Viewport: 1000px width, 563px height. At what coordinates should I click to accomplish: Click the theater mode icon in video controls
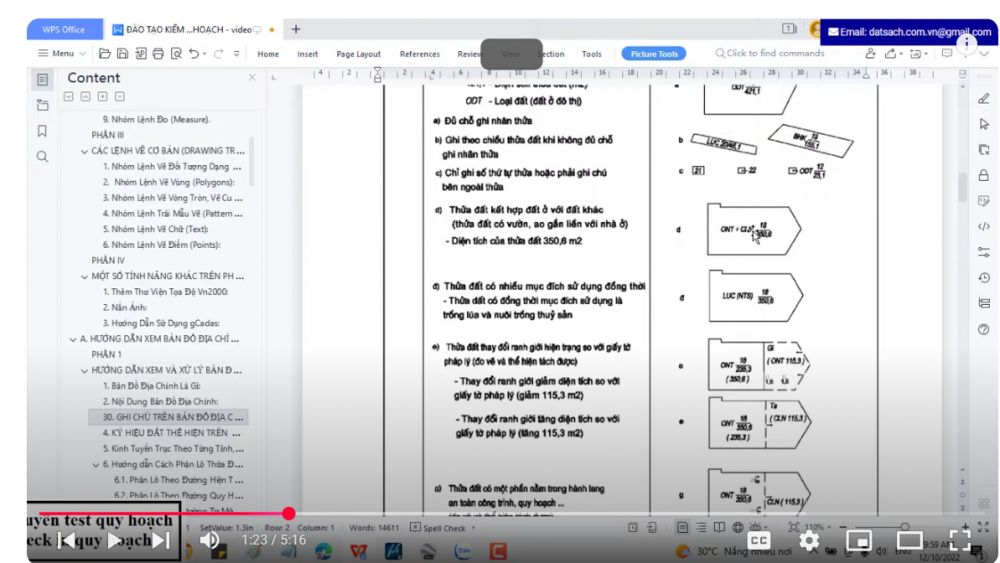click(x=909, y=541)
